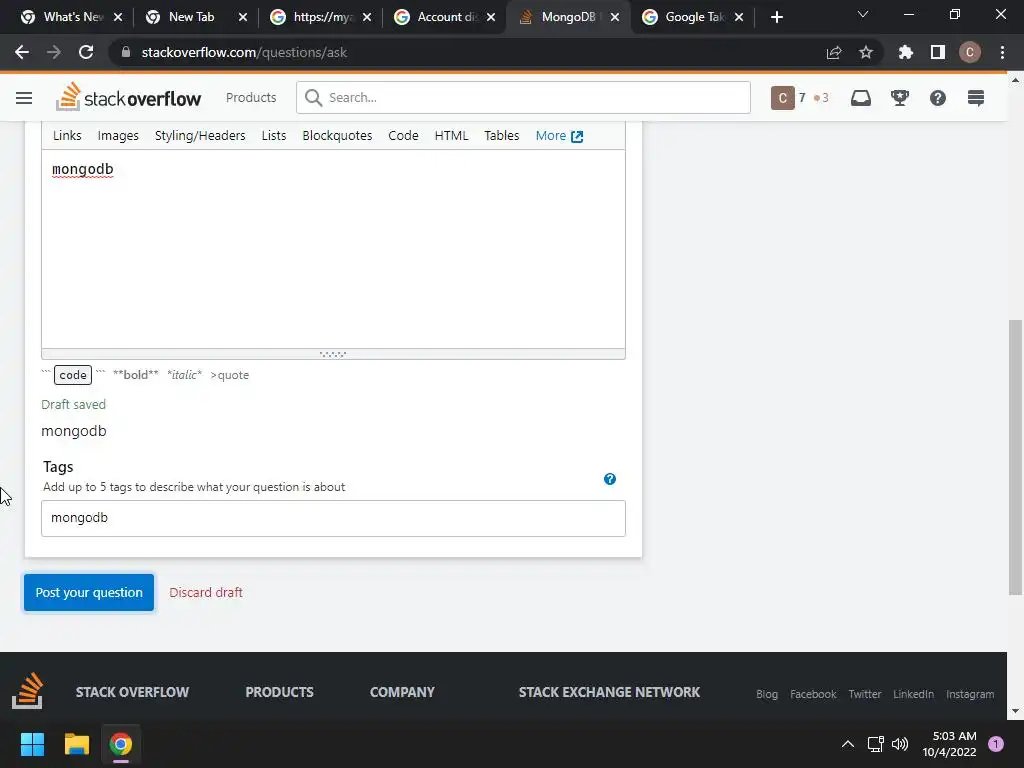Show hidden system tray icons
This screenshot has height=768, width=1024.
coord(848,744)
